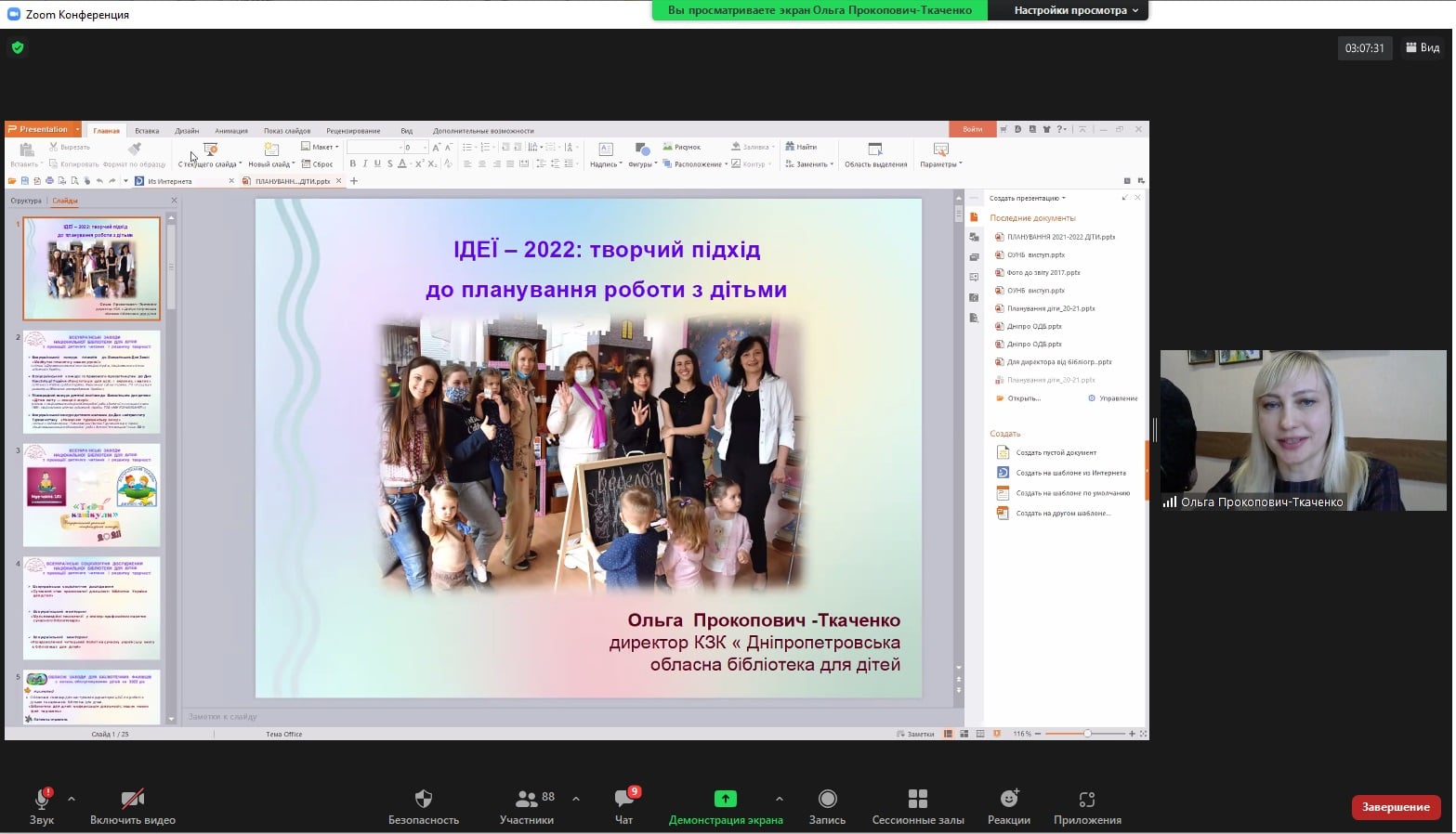The image size is (1456, 834).
Task: Open the Приложения apps icon
Action: click(1087, 799)
